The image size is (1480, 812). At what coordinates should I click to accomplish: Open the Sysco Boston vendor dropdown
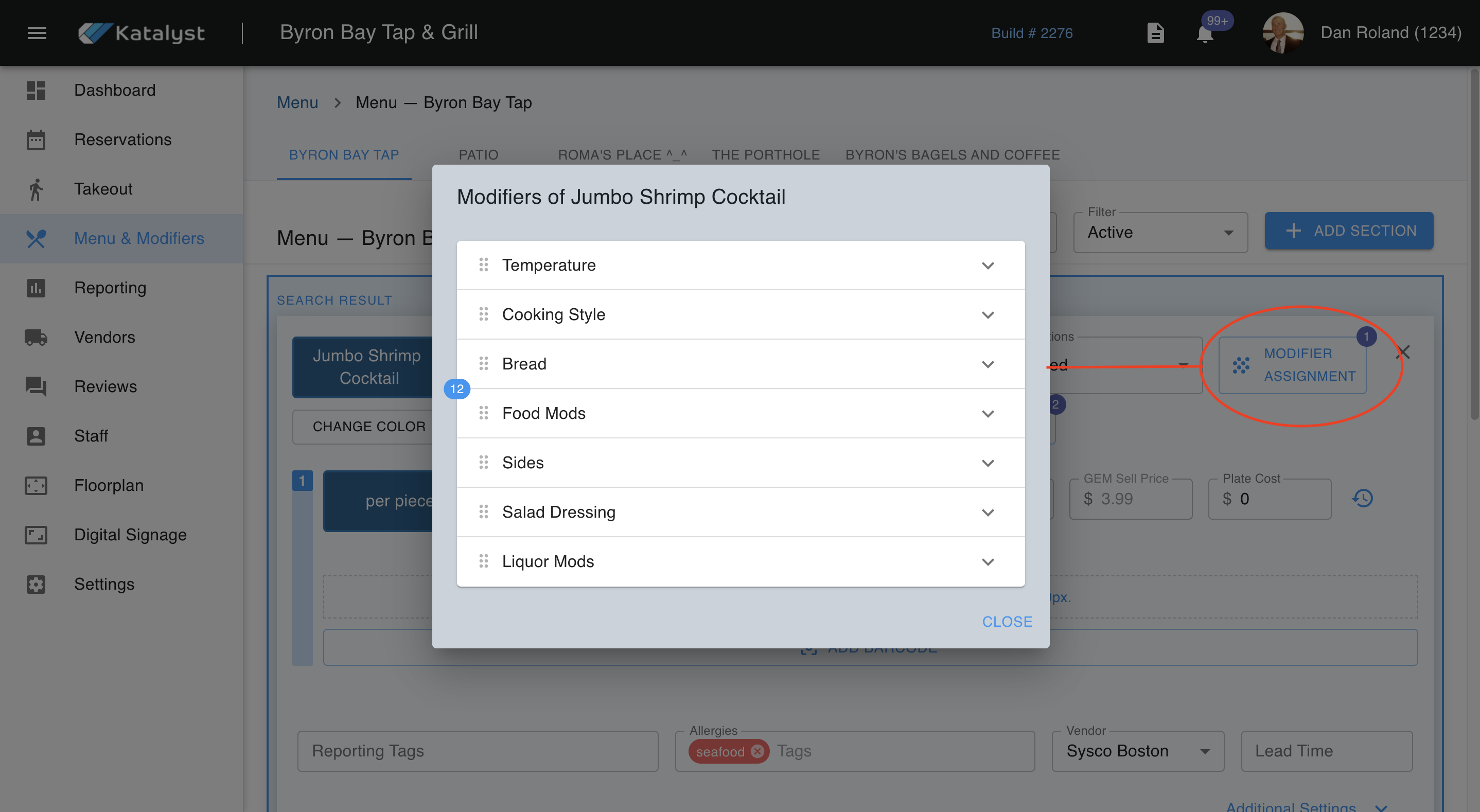pyautogui.click(x=1138, y=751)
